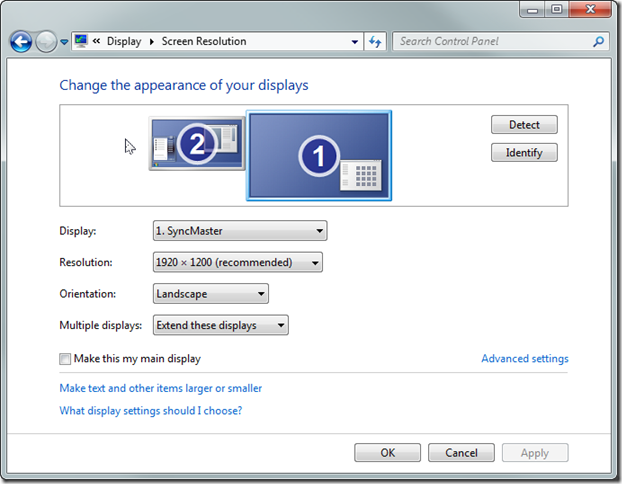The height and width of the screenshot is (484, 622).
Task: Open the recent pages dropdown arrow
Action: [65, 42]
